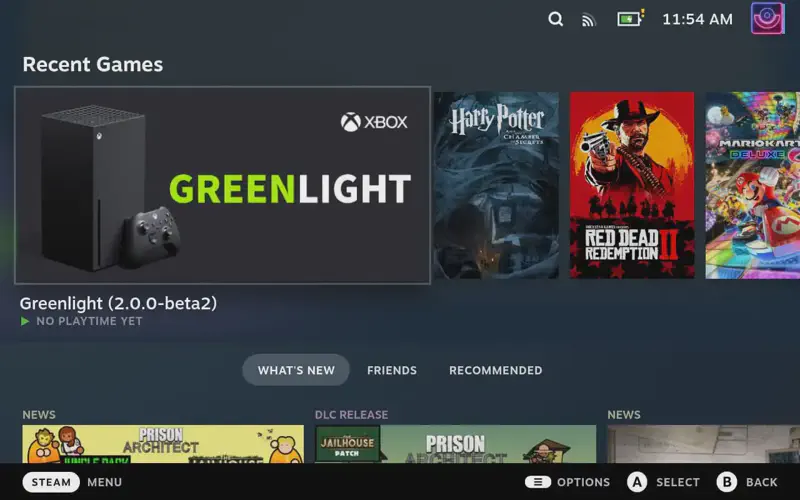The width and height of the screenshot is (800, 500).
Task: Click the clock showing 11:54 AM
Action: tap(697, 19)
